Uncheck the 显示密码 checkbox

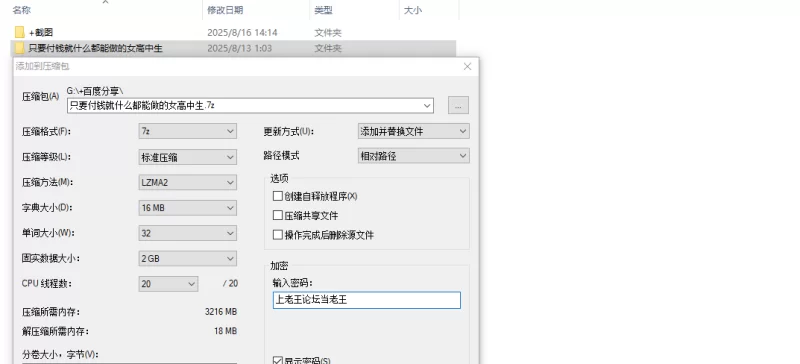[278, 361]
